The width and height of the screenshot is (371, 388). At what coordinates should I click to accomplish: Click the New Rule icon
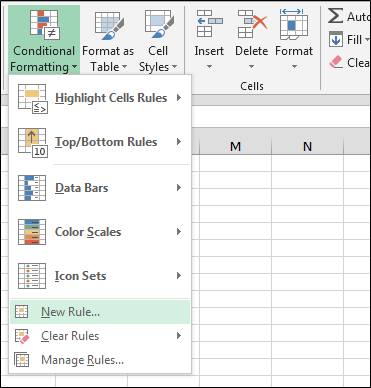22,312
